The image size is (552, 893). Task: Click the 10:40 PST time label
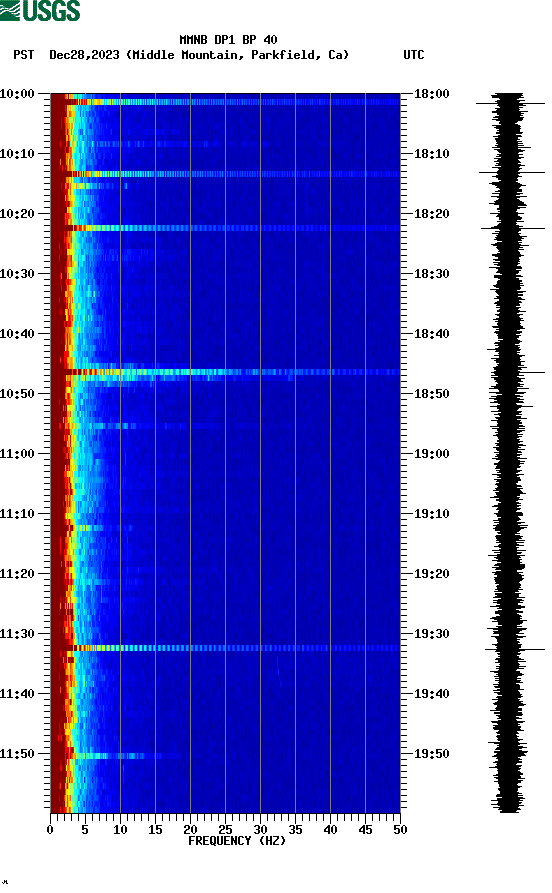pyautogui.click(x=17, y=334)
